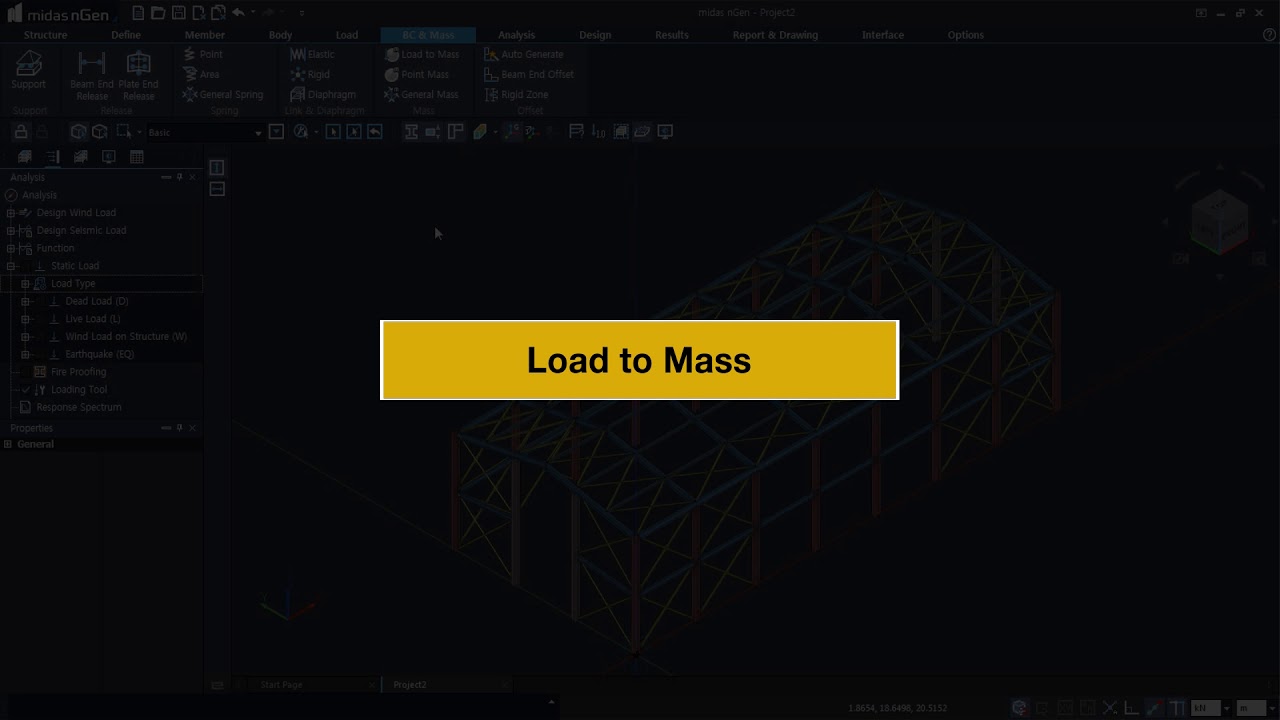Create a new file from title bar
Viewport: 1280px width, 720px height.
[x=138, y=13]
